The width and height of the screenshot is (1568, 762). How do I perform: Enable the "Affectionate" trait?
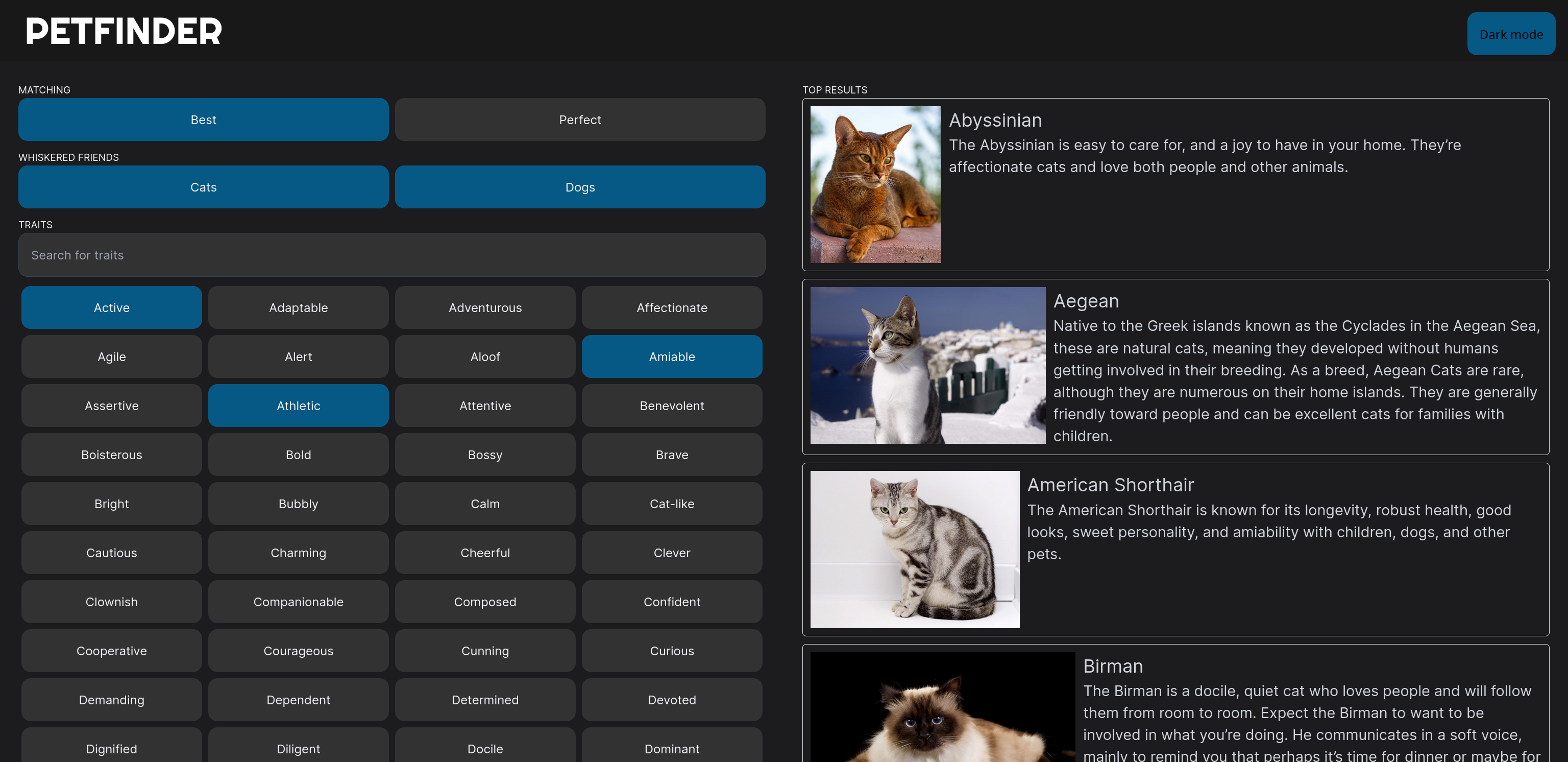coord(672,307)
